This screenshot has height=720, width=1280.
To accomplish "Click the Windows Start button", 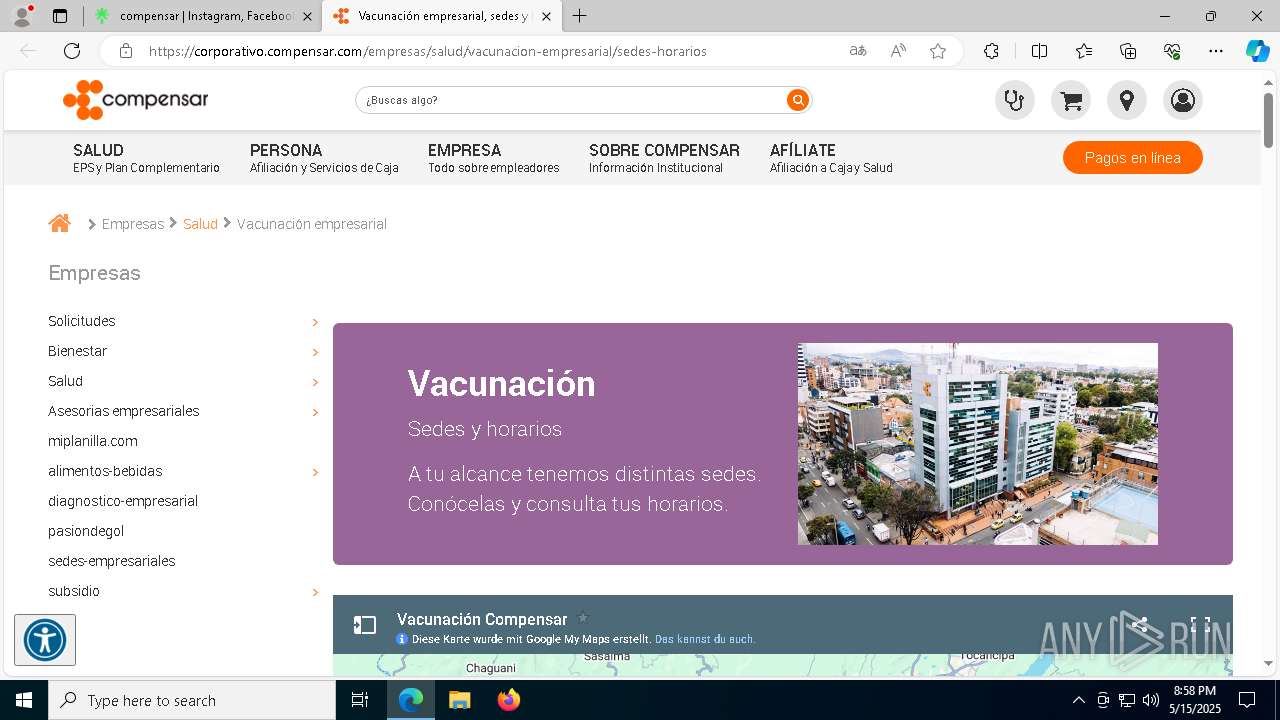I will (x=24, y=700).
